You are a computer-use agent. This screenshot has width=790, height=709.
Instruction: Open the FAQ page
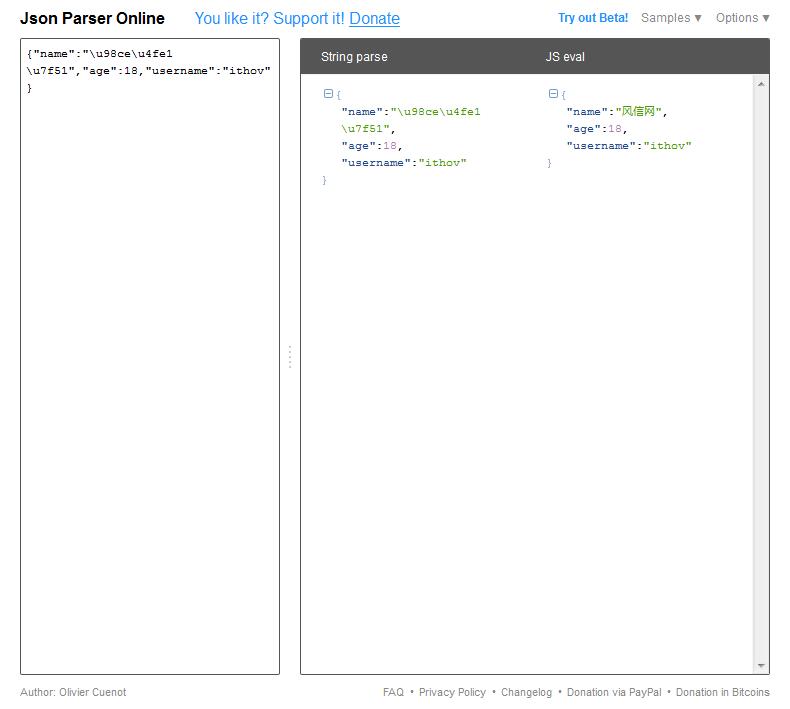tap(393, 692)
